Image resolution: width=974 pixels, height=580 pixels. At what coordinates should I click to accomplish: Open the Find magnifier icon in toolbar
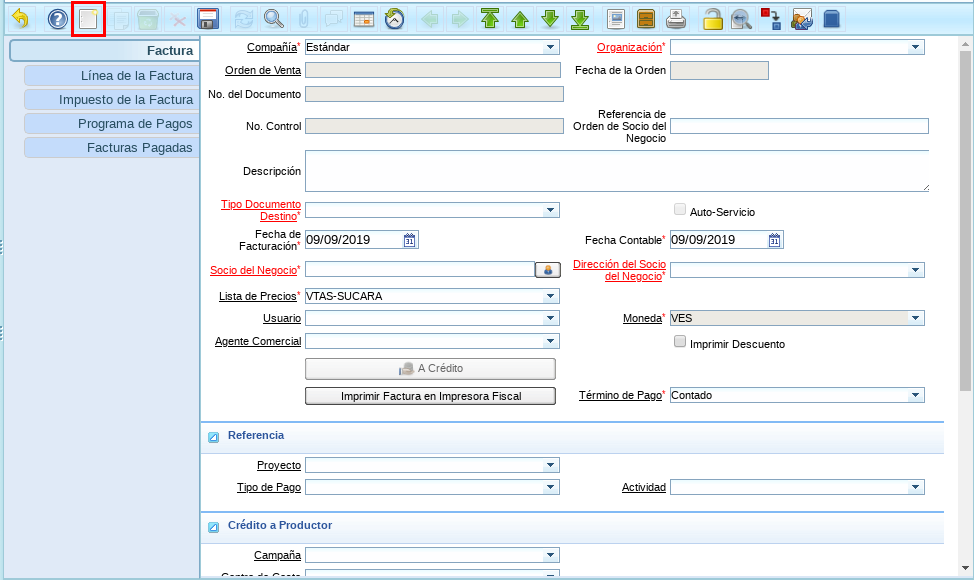(273, 19)
